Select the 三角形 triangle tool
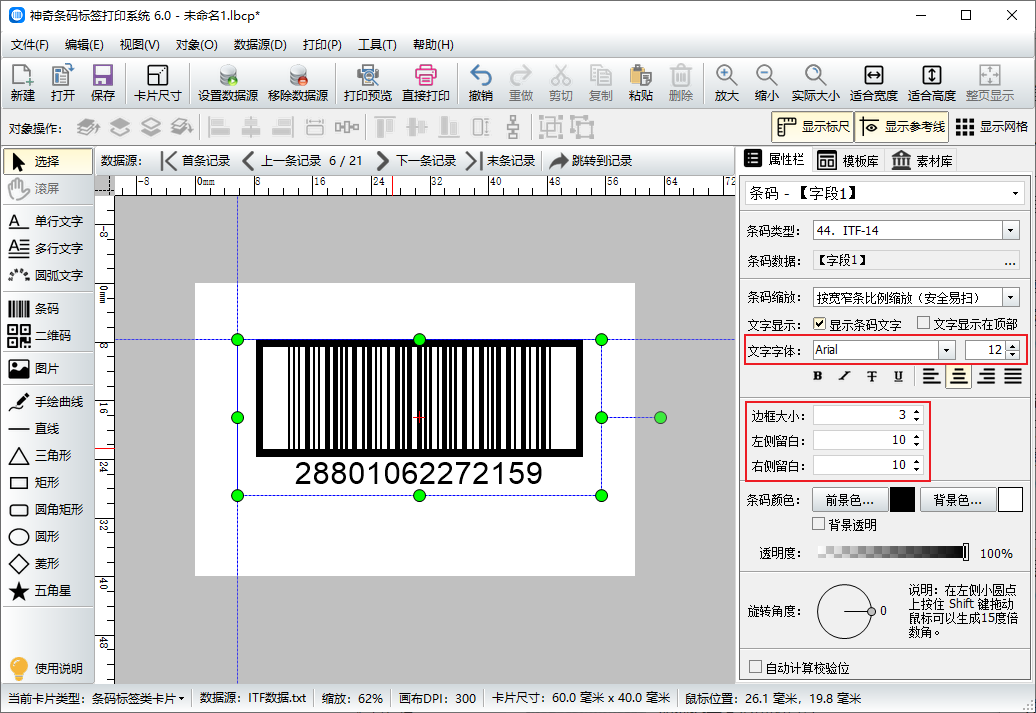Image resolution: width=1036 pixels, height=713 pixels. 46,455
